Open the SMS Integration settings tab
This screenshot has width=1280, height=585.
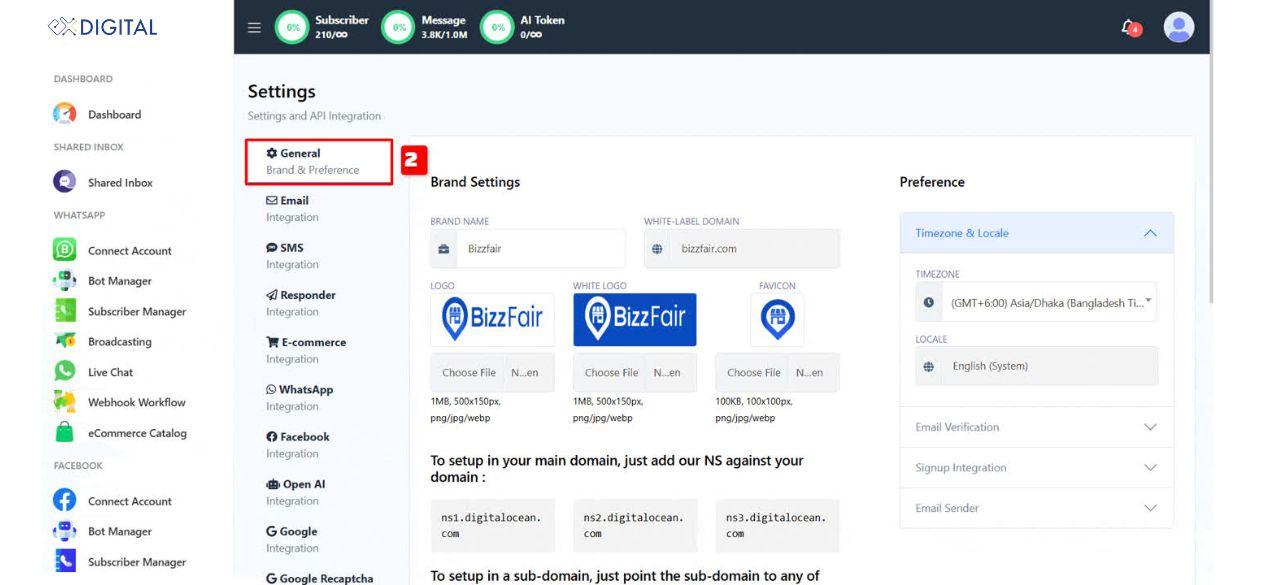[292, 256]
